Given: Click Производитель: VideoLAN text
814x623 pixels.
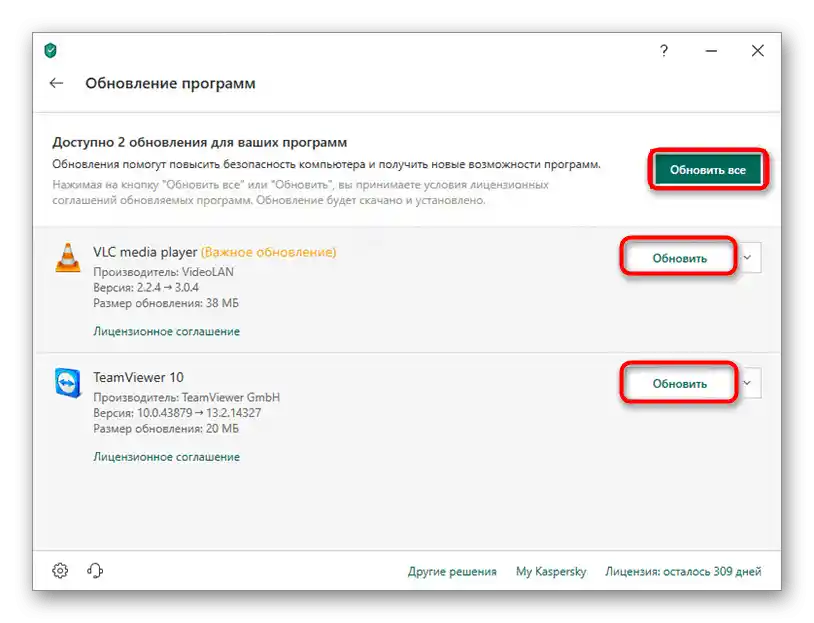Looking at the screenshot, I should [x=164, y=272].
